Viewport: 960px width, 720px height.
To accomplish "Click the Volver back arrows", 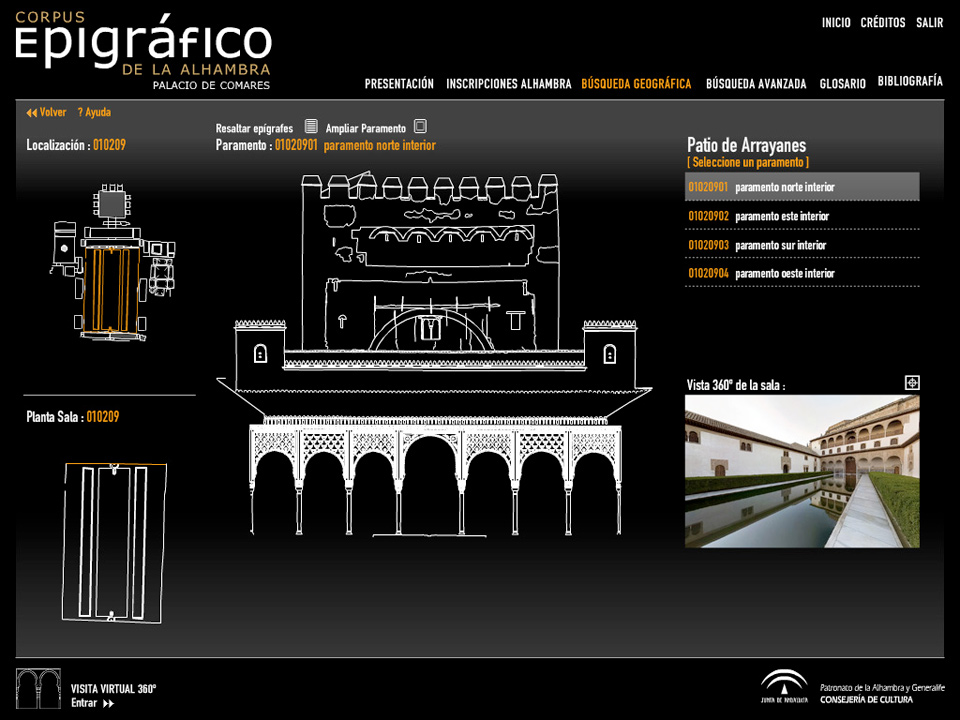I will point(31,113).
